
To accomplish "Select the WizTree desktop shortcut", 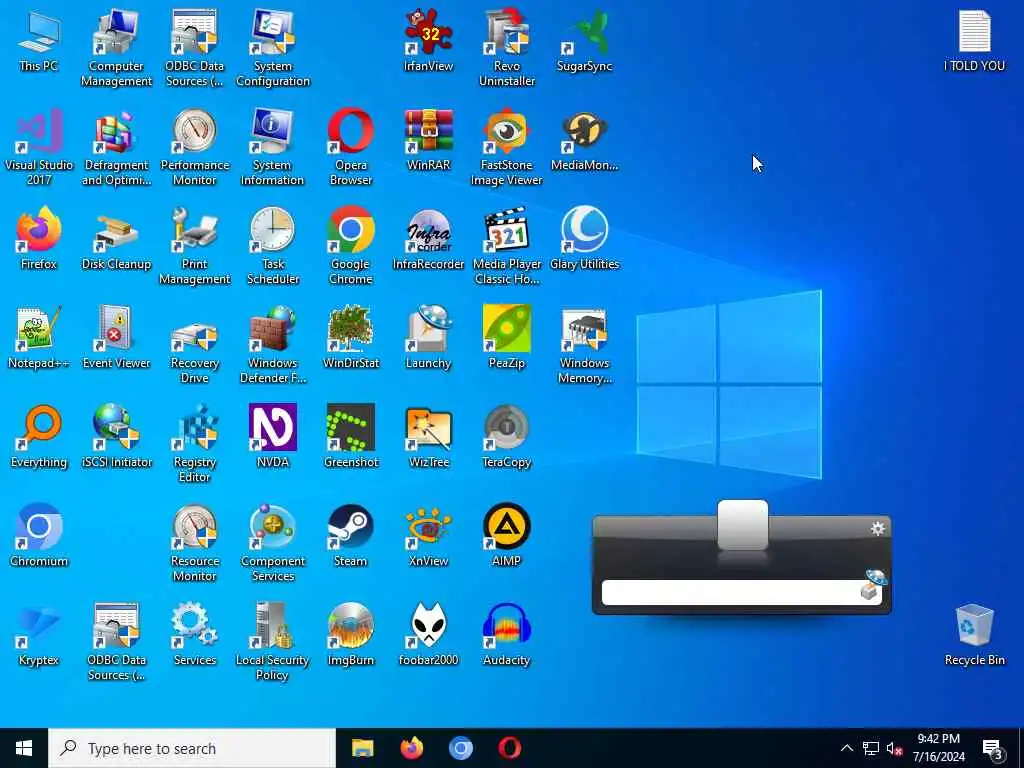I will click(x=428, y=437).
